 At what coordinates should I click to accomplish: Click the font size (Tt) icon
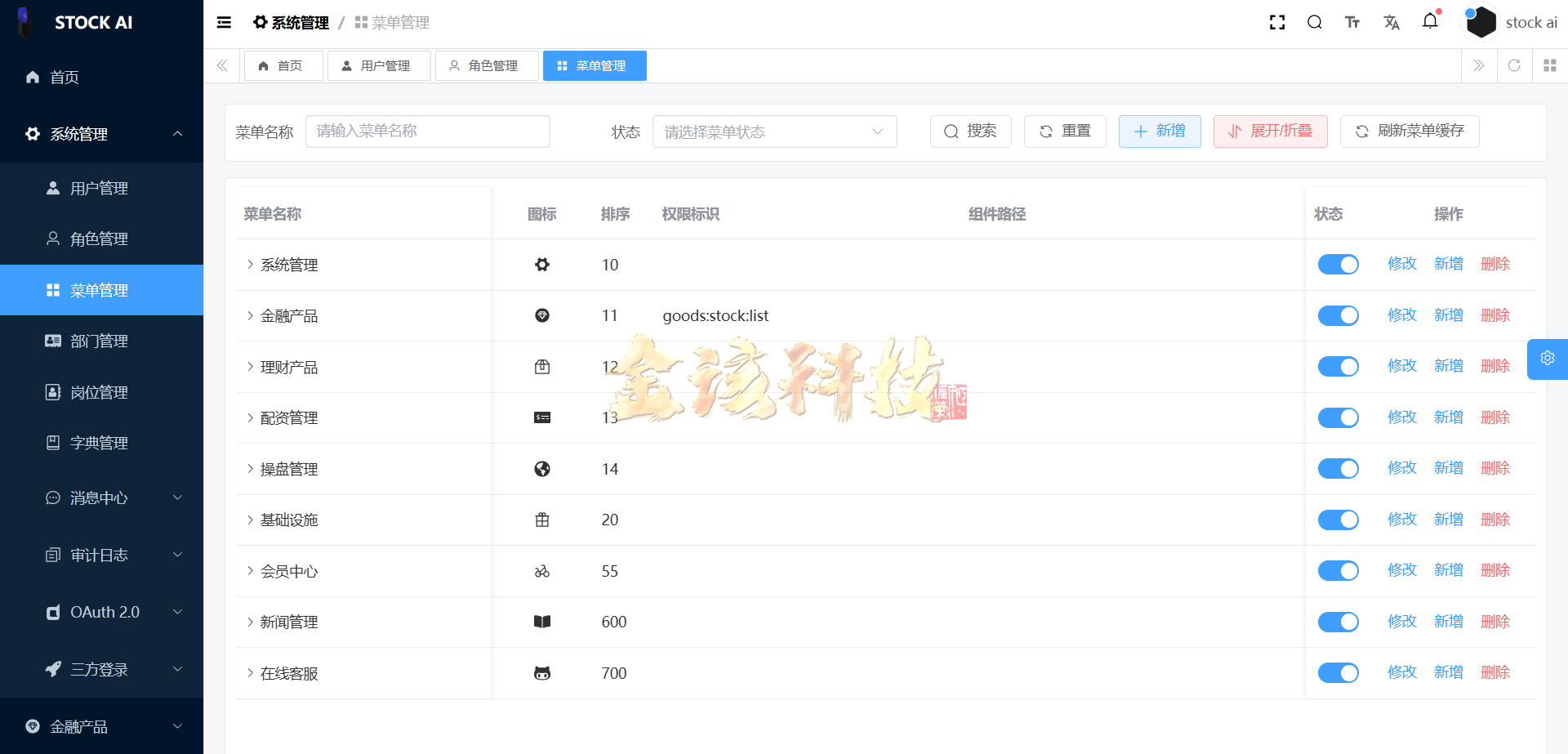click(x=1352, y=22)
